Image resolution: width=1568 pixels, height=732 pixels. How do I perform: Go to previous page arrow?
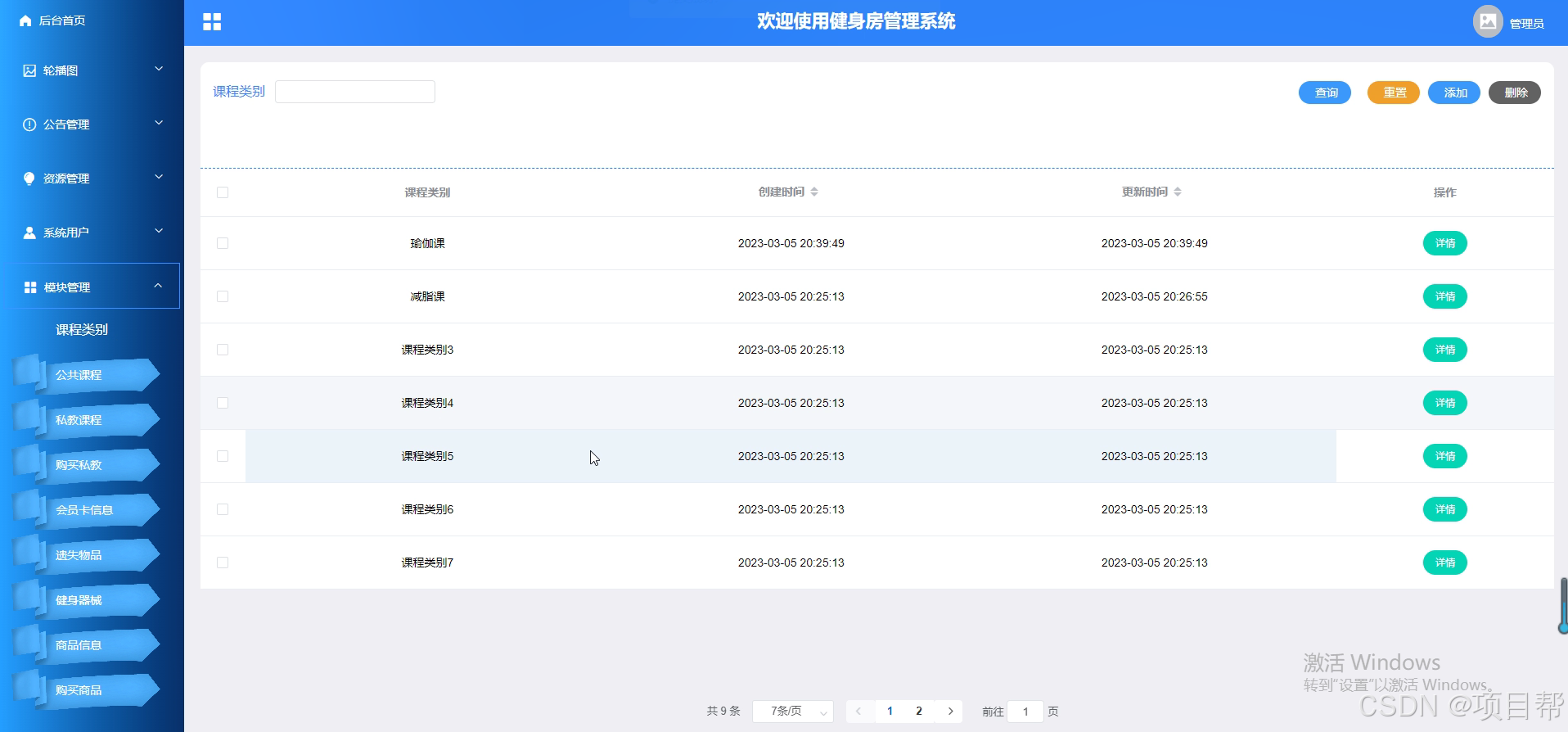tap(858, 711)
